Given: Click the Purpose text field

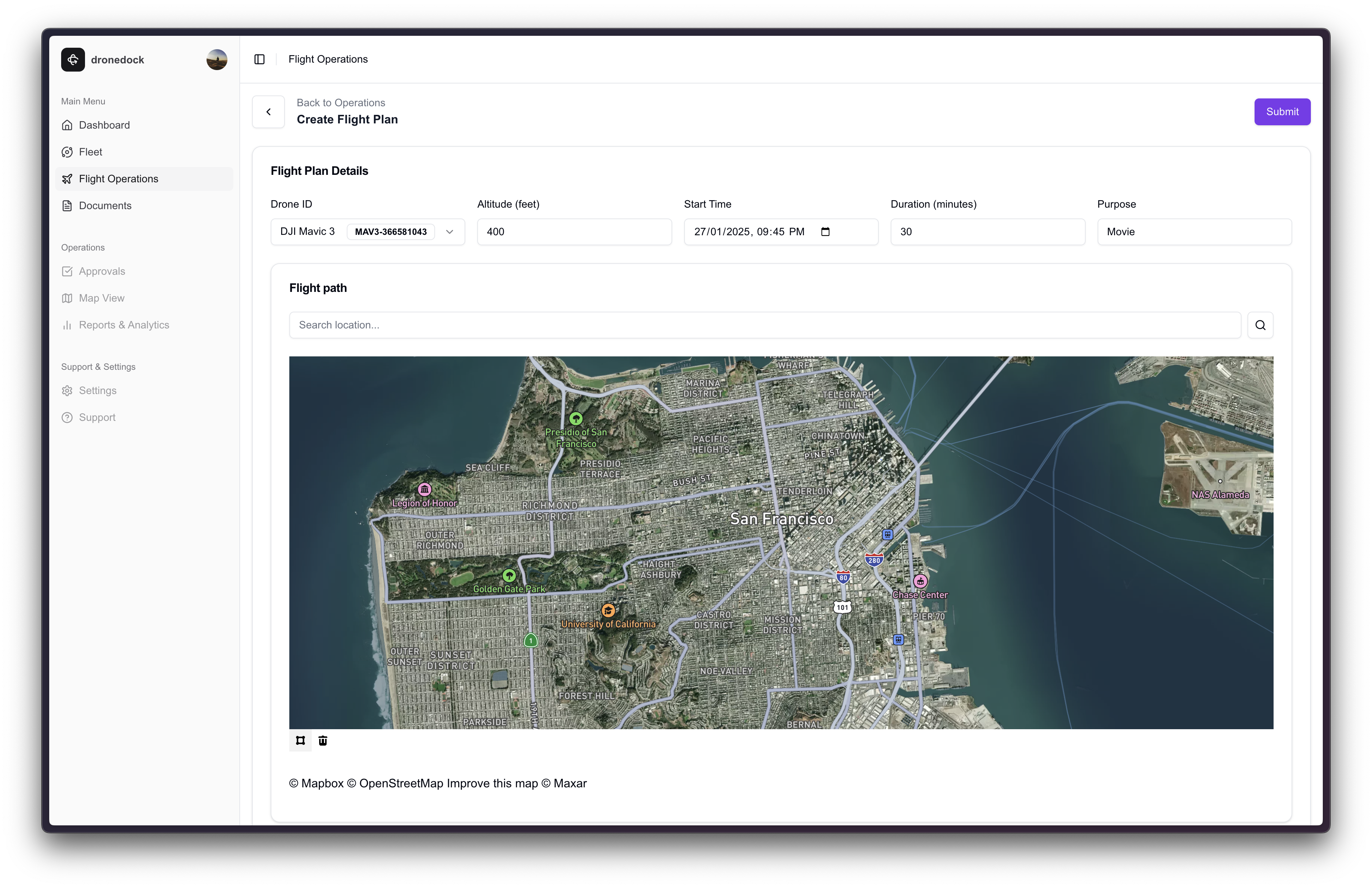Looking at the screenshot, I should click(x=1194, y=232).
